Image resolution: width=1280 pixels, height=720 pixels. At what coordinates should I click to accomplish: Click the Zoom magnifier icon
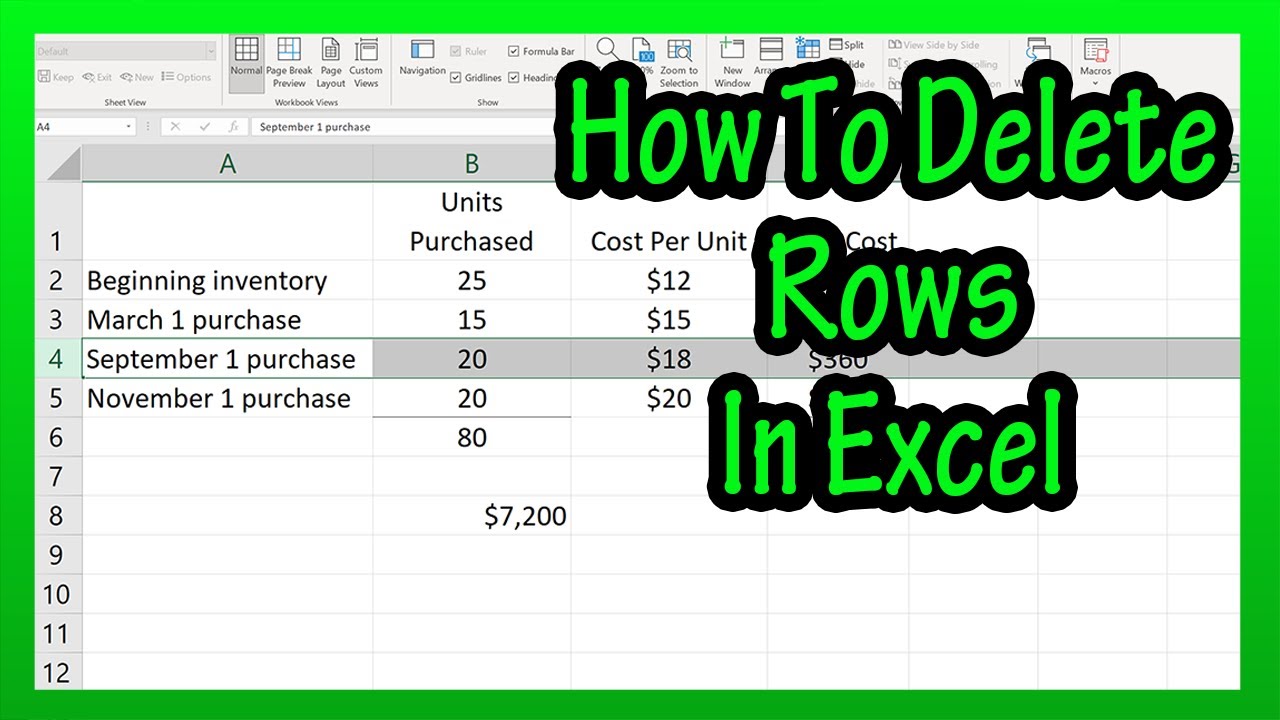click(606, 50)
